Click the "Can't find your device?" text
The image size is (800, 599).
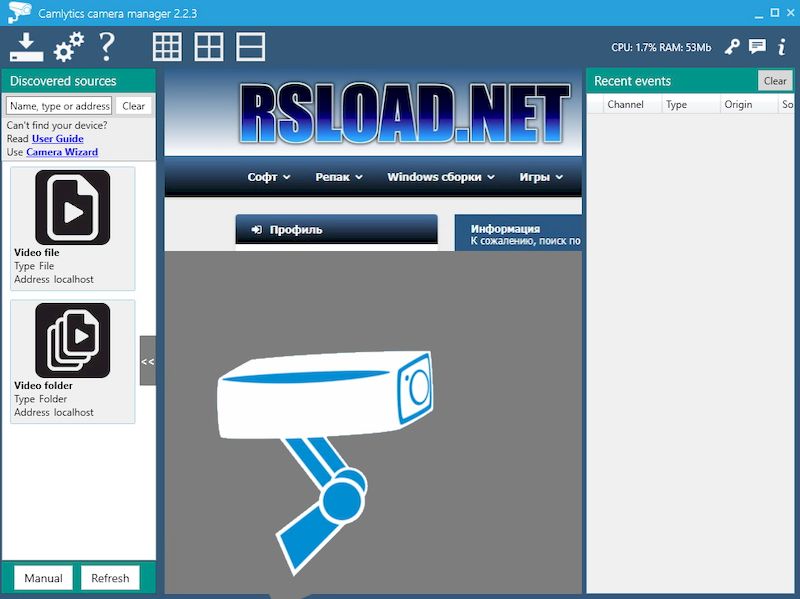[57, 126]
